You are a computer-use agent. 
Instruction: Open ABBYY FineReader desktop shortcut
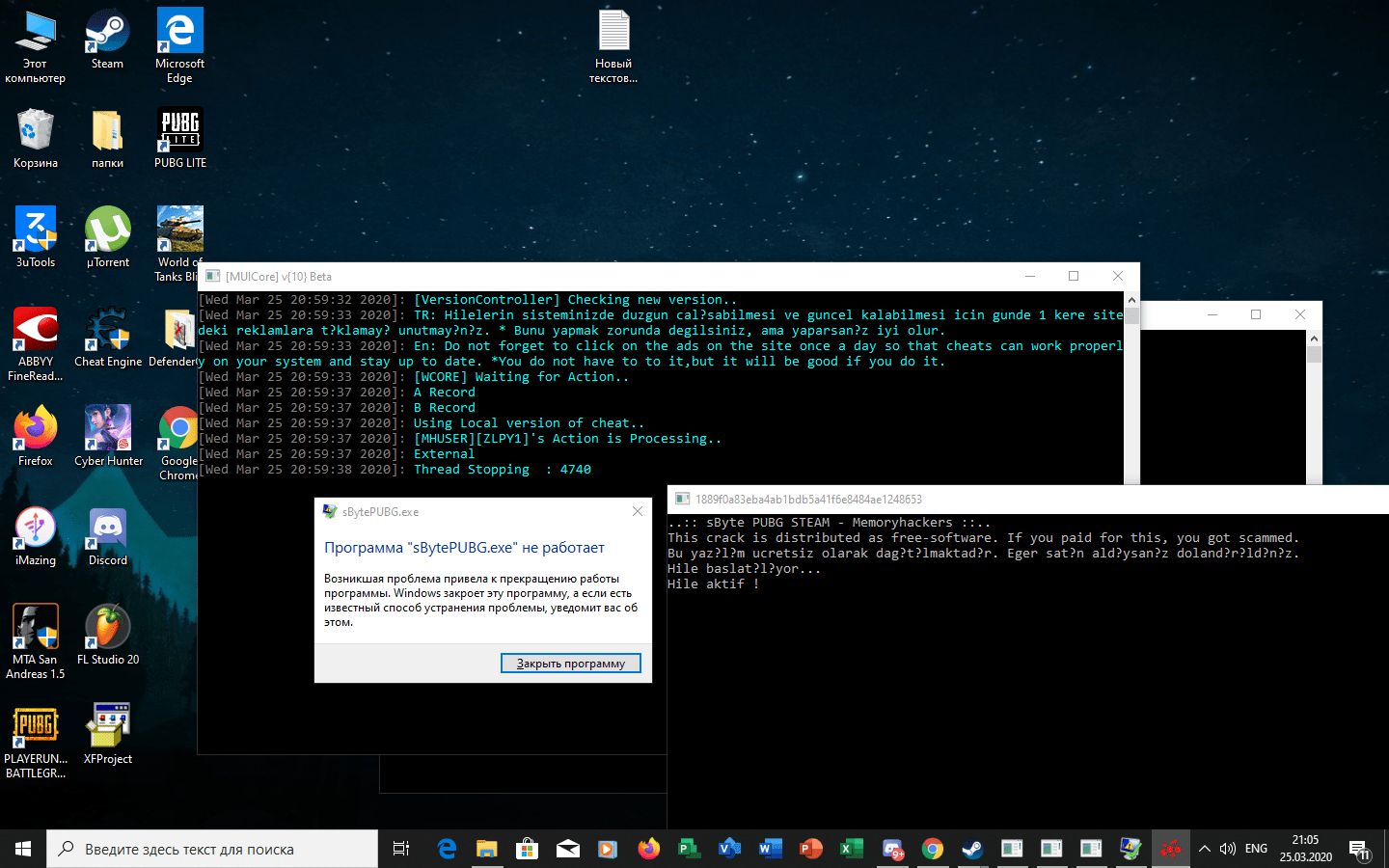pos(36,344)
